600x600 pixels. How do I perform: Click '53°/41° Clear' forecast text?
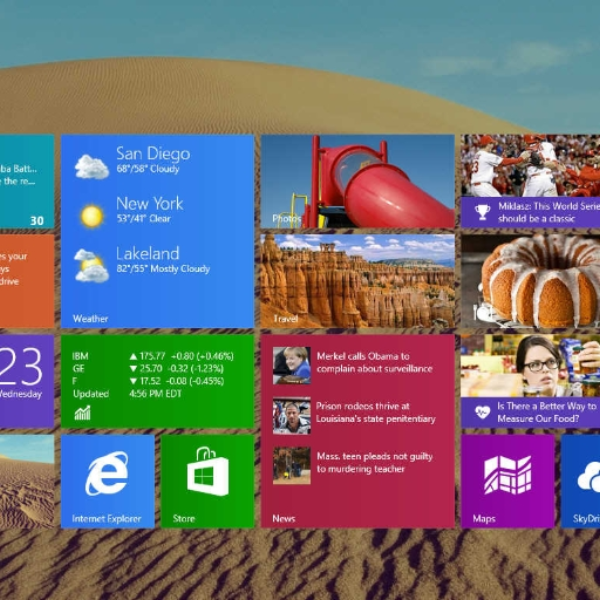(143, 219)
